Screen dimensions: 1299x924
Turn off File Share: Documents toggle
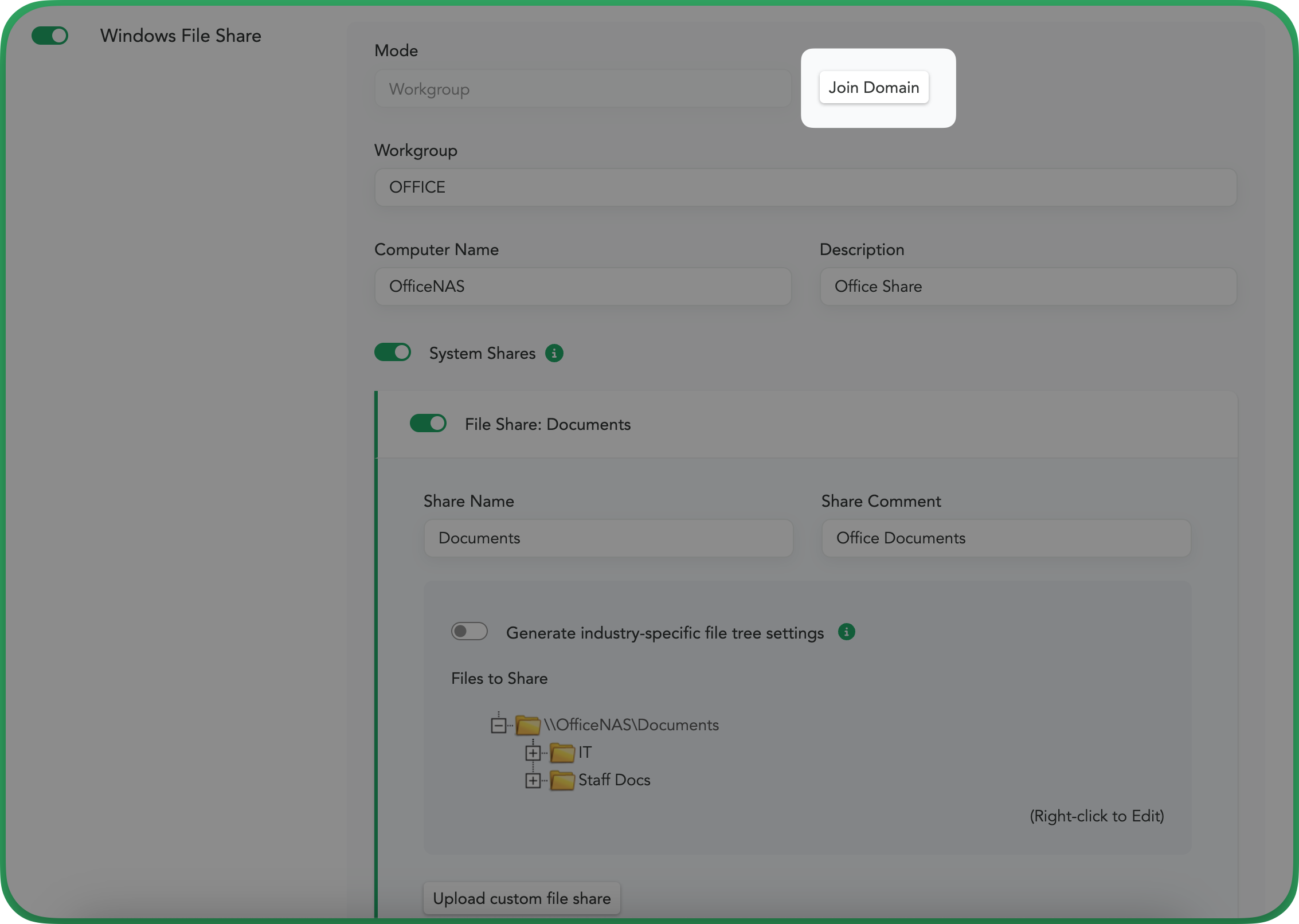(428, 424)
